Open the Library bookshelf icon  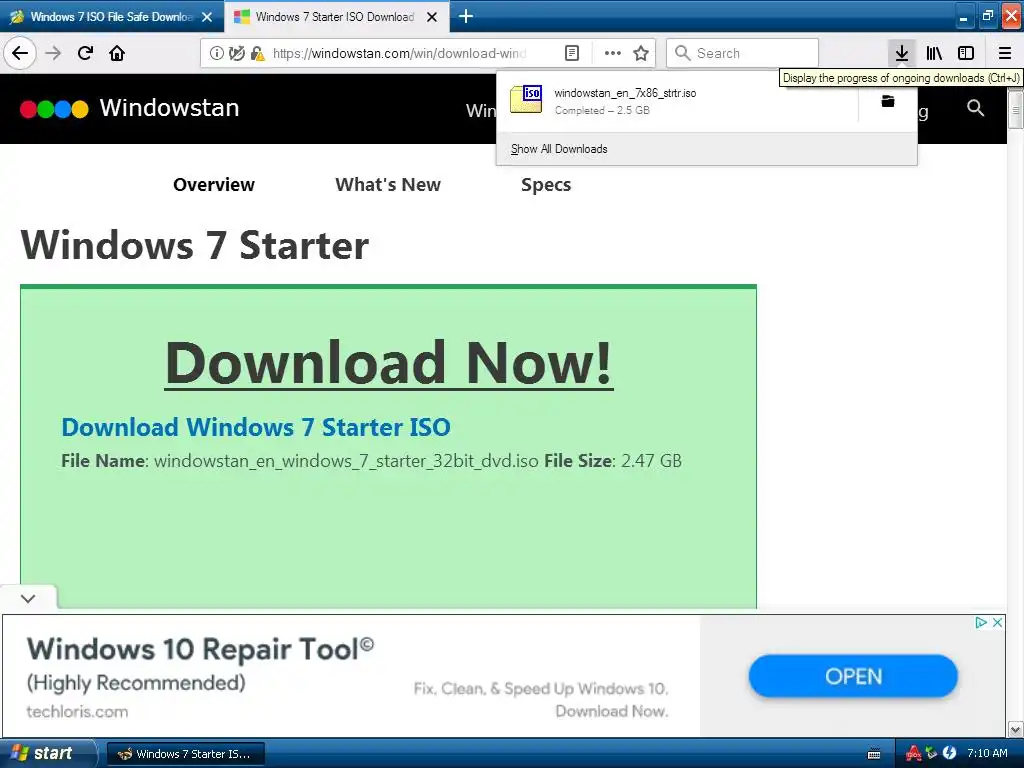tap(934, 53)
